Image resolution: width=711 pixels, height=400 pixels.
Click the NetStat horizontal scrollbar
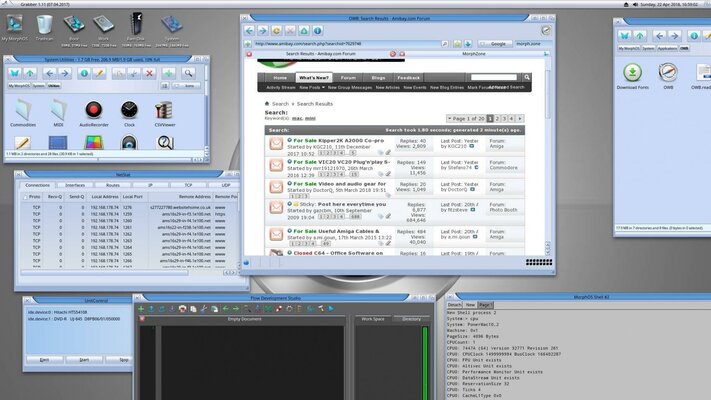(x=104, y=273)
